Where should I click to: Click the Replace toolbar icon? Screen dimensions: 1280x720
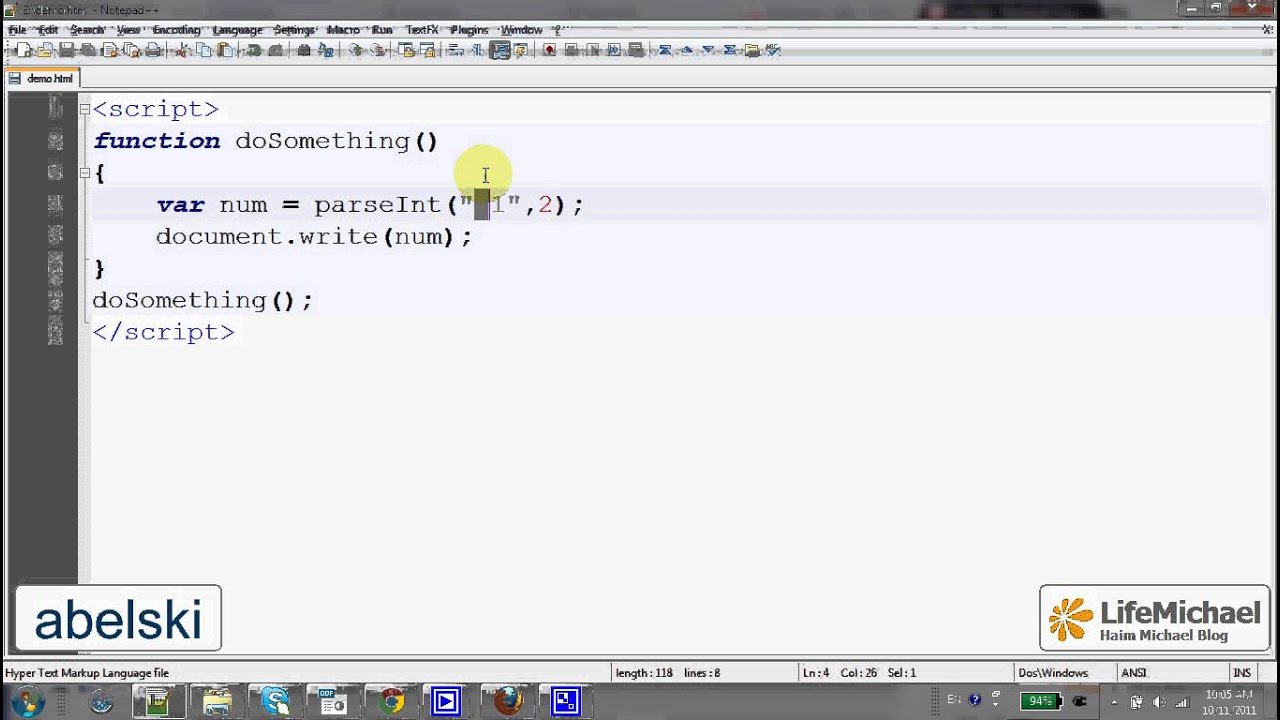[326, 50]
